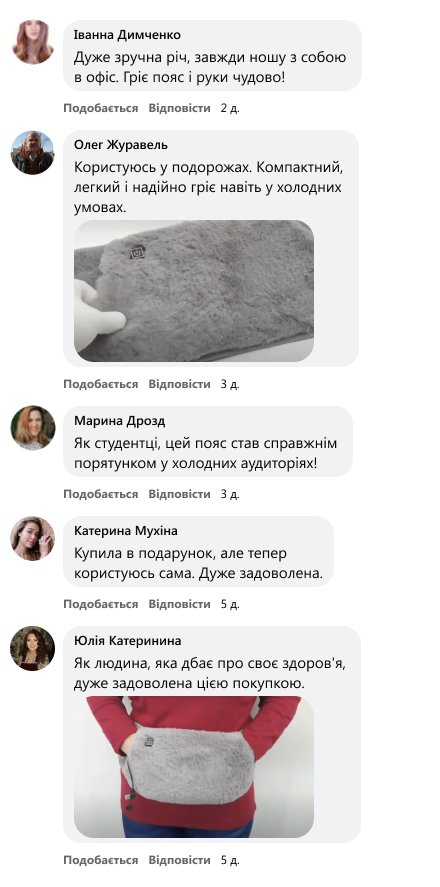Like Марина Дрозд's comment
This screenshot has width=440, height=887.
coord(101,494)
